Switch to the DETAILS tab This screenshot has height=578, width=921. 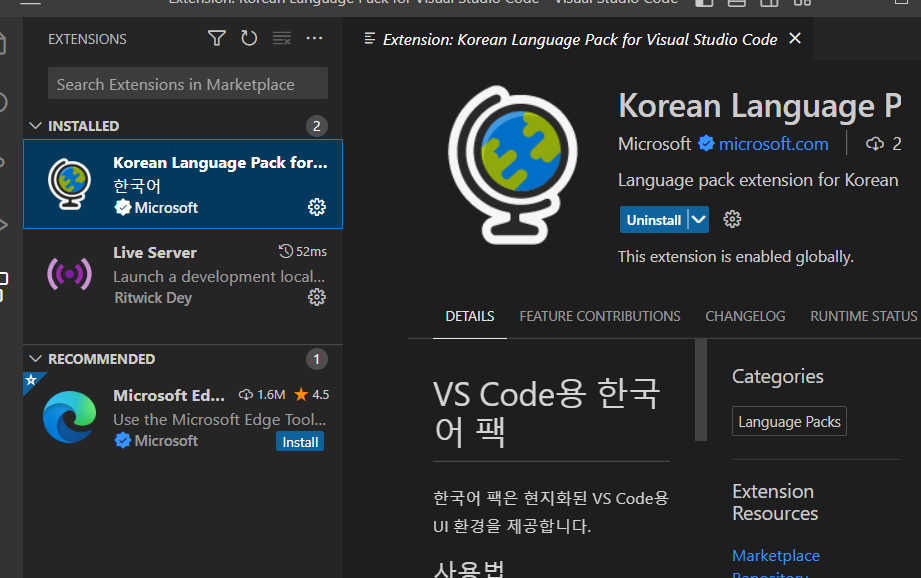coord(470,316)
